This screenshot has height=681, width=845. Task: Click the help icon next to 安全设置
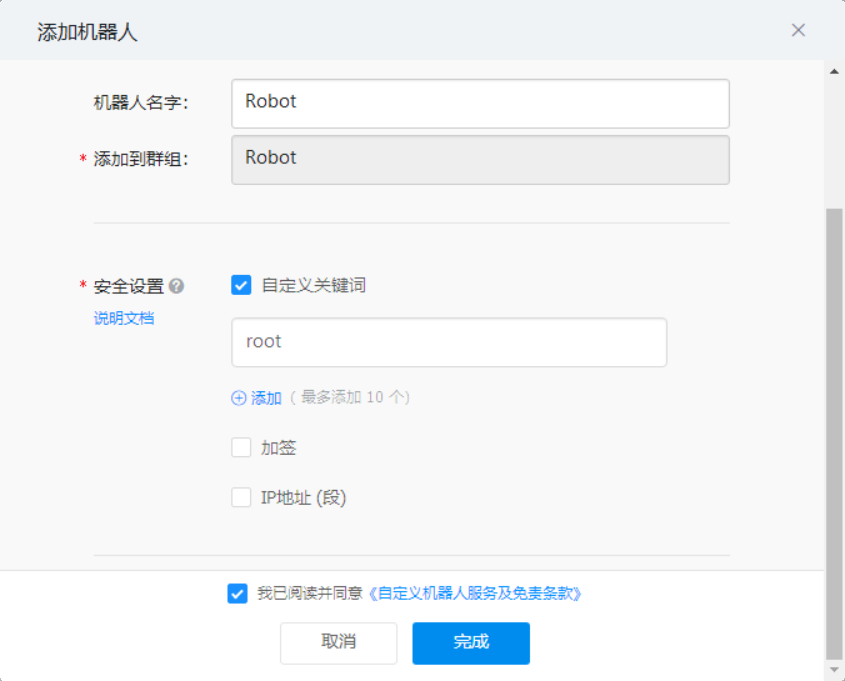click(x=177, y=285)
